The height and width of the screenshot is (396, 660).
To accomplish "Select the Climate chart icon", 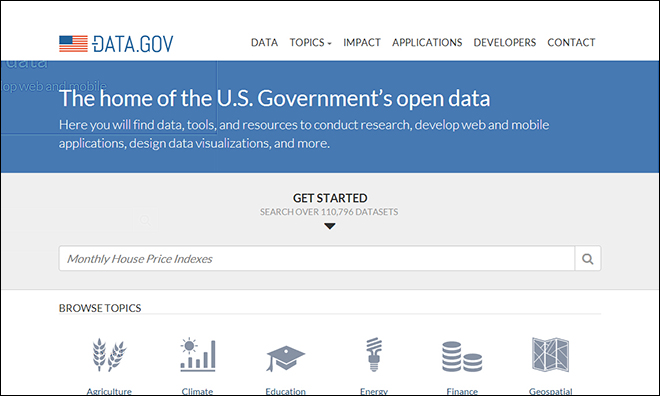I will point(197,355).
